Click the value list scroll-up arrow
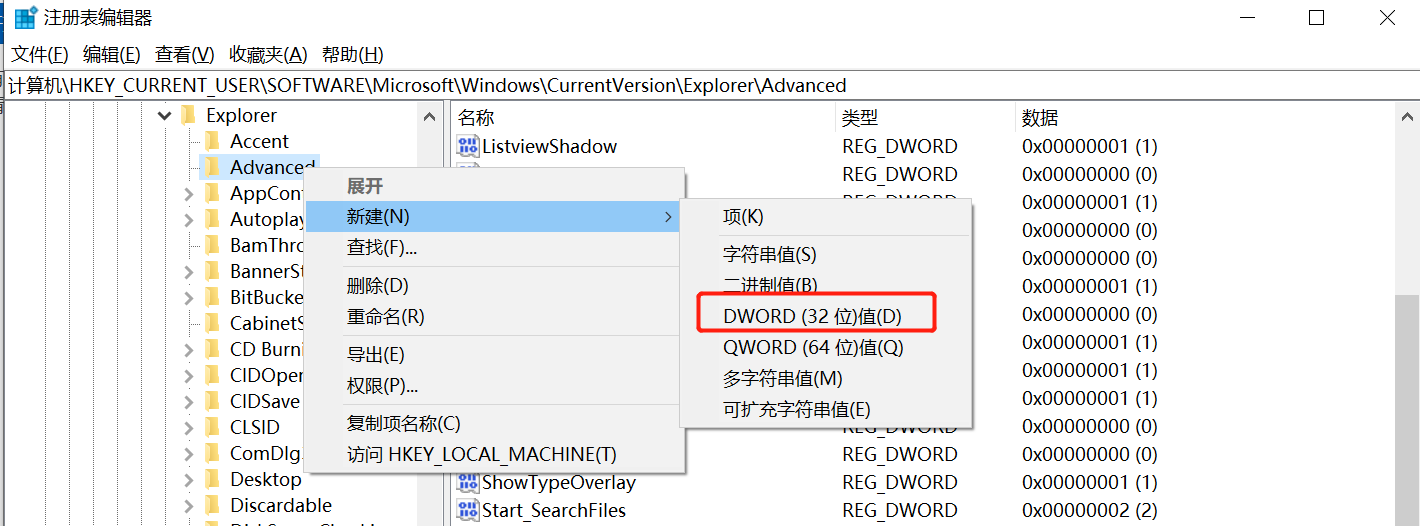 [x=1407, y=116]
